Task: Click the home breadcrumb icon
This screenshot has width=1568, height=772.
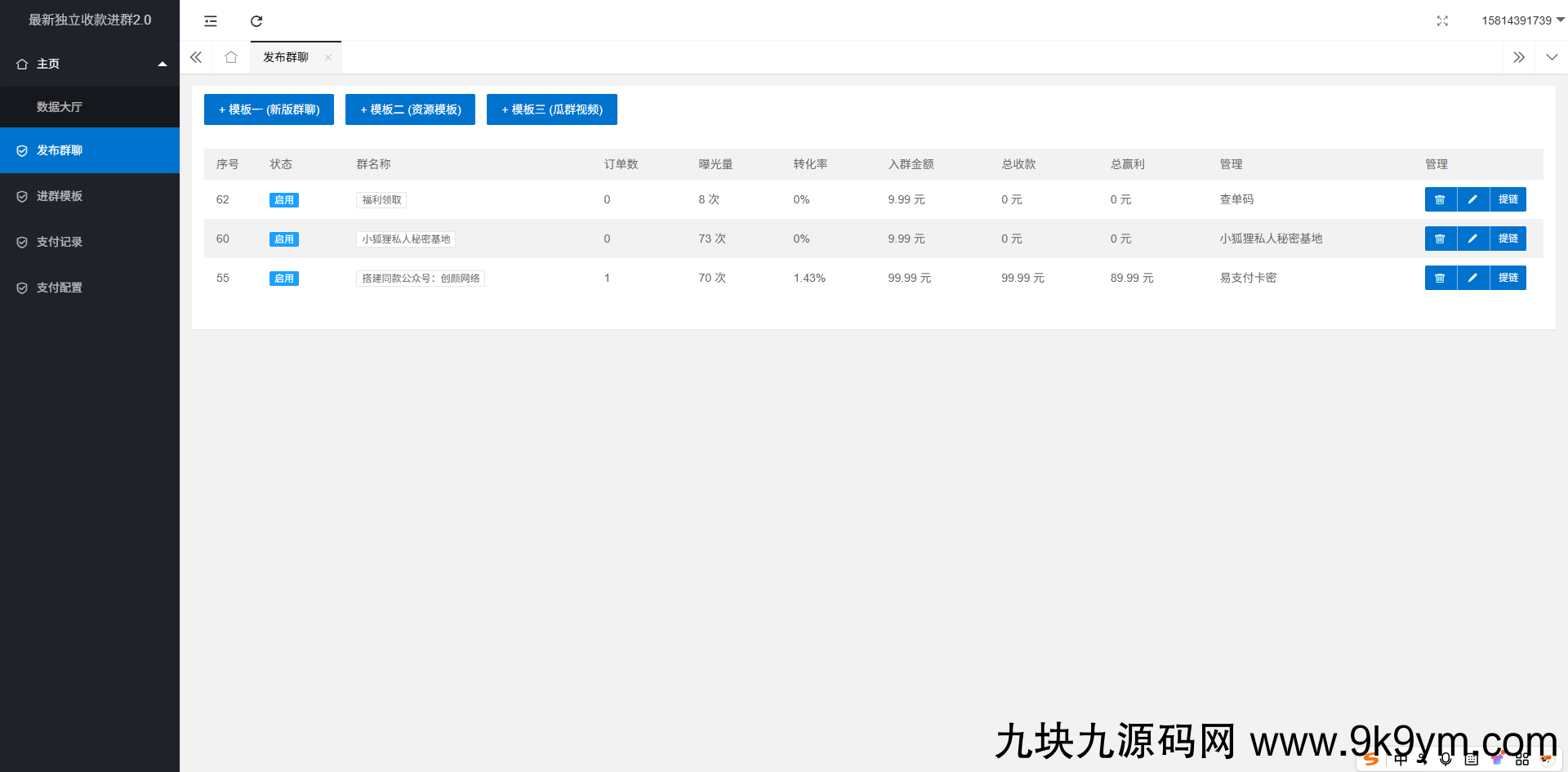Action: (230, 57)
